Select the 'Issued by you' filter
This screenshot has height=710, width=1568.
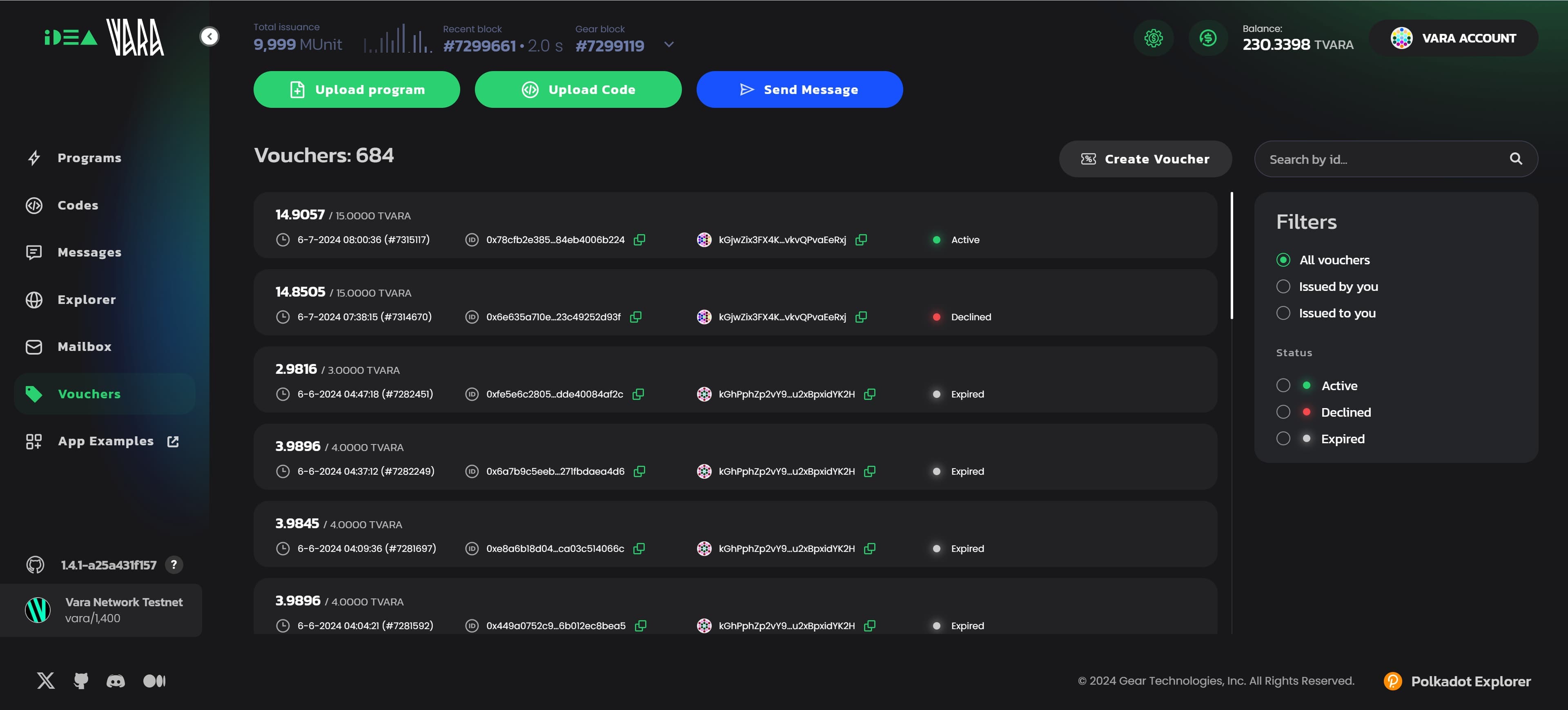coord(1283,287)
